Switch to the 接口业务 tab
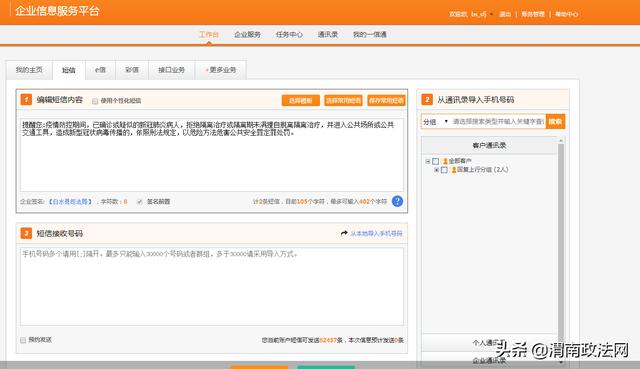The height and width of the screenshot is (369, 640). (171, 70)
